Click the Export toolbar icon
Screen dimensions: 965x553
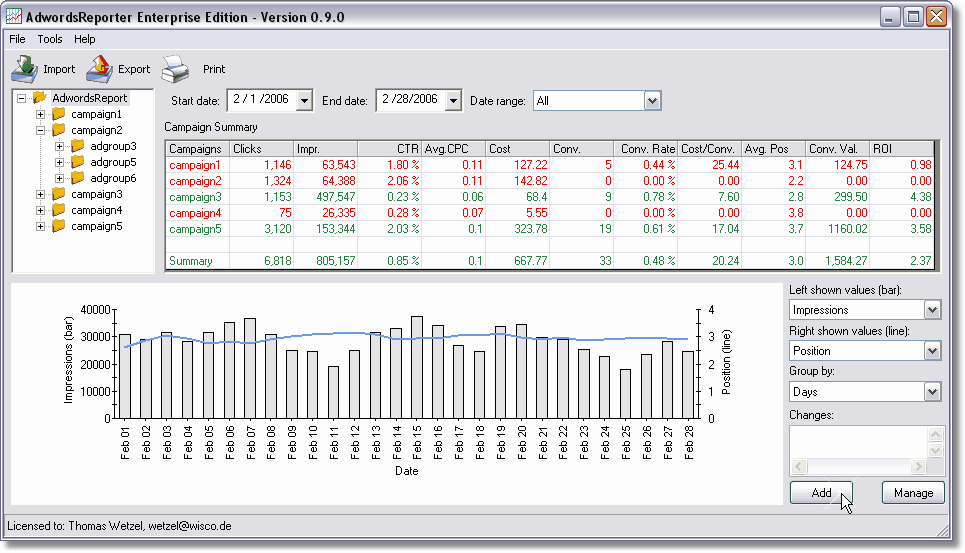click(x=99, y=69)
